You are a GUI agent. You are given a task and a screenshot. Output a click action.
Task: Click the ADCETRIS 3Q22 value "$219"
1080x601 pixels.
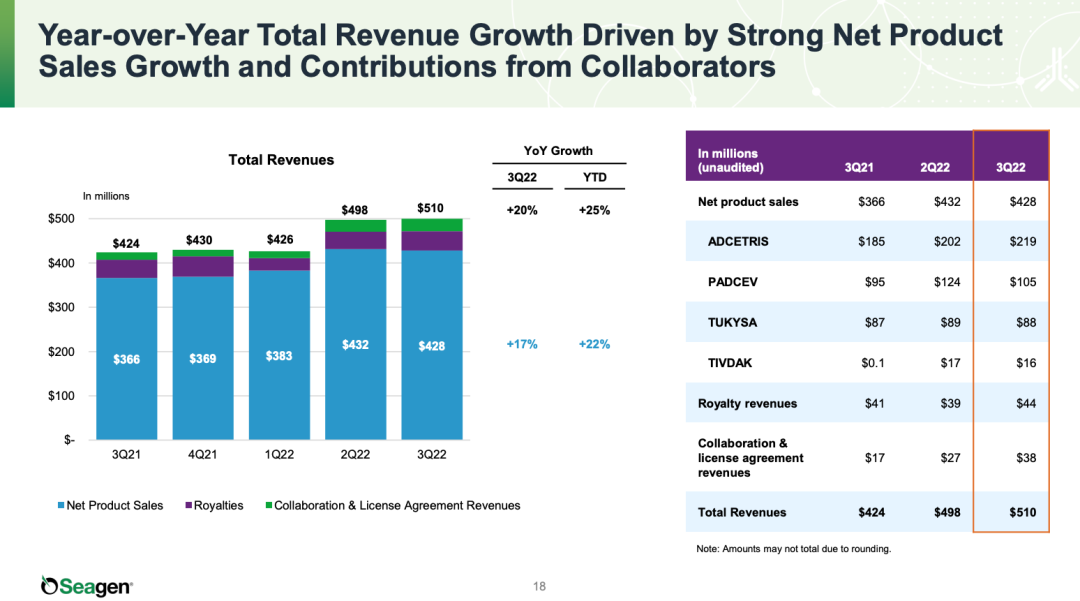point(1023,242)
